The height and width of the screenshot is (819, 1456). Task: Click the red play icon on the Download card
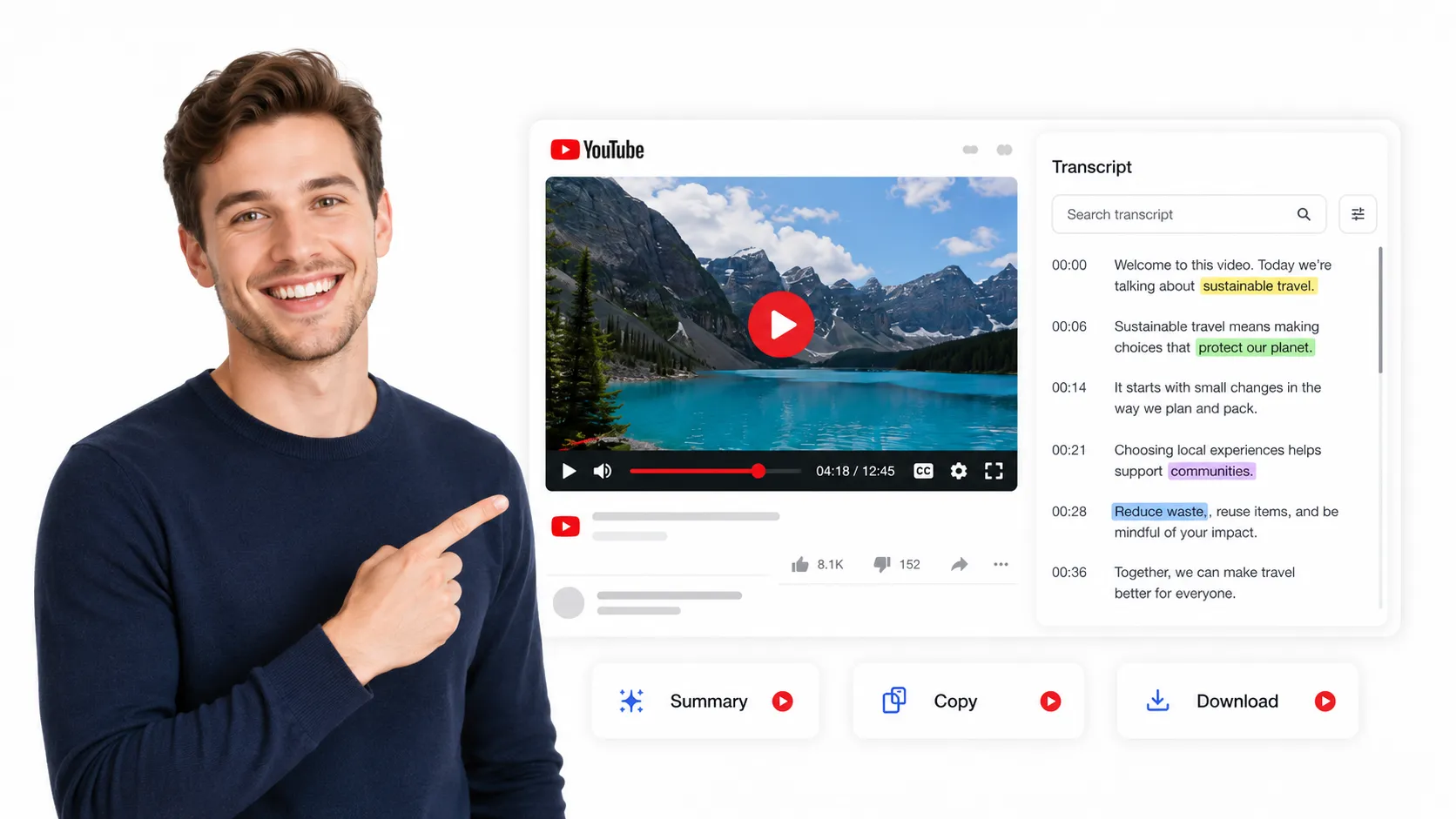(x=1325, y=702)
